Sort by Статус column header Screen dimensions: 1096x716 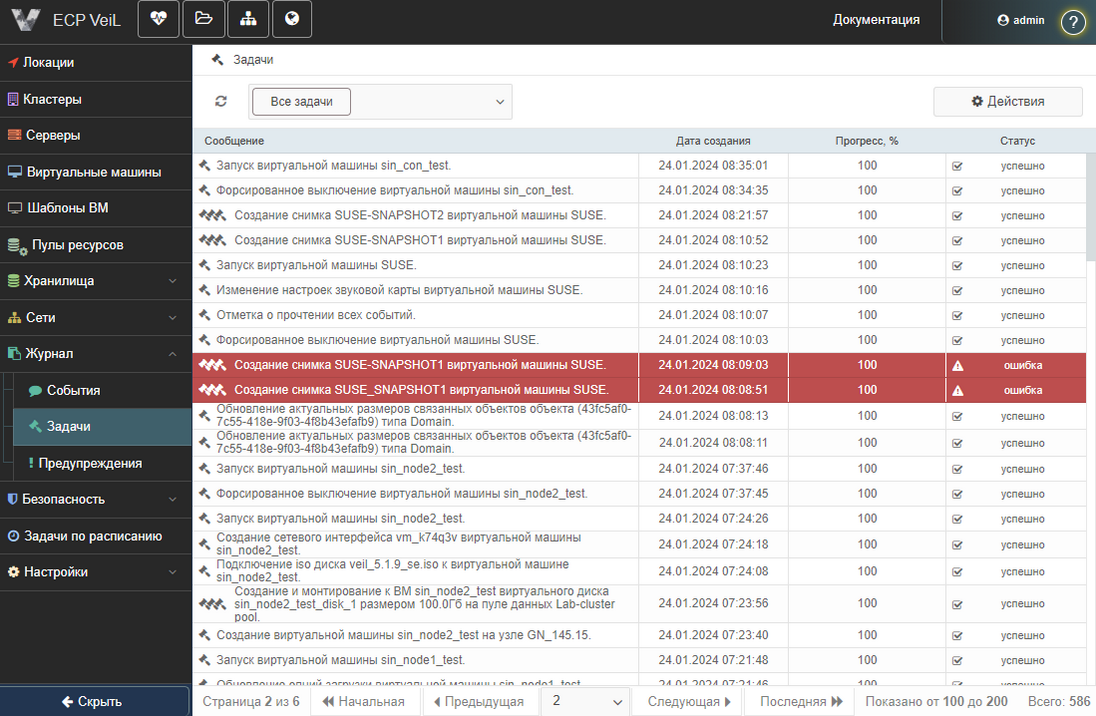pos(1017,141)
